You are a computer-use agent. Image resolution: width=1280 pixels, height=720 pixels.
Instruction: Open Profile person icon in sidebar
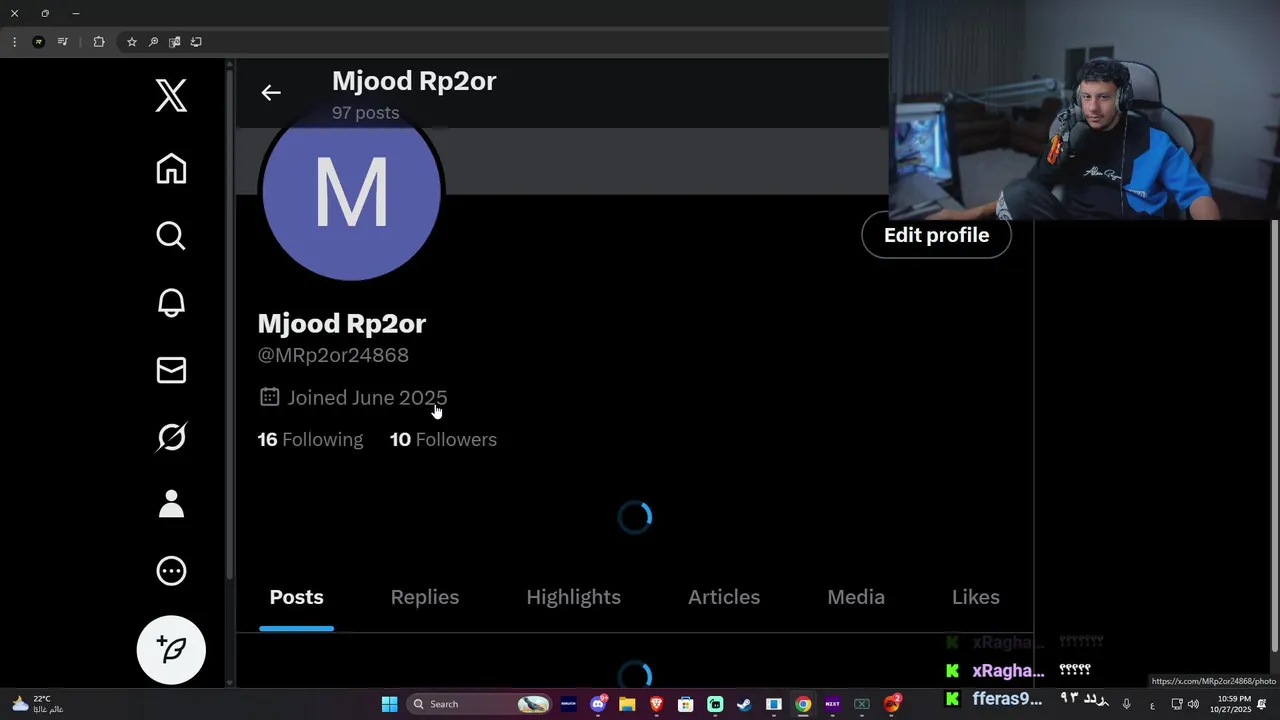171,504
